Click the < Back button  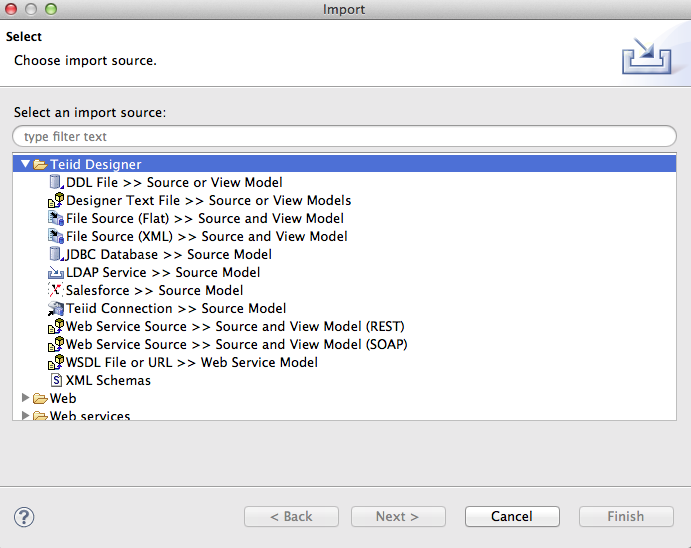pyautogui.click(x=291, y=516)
